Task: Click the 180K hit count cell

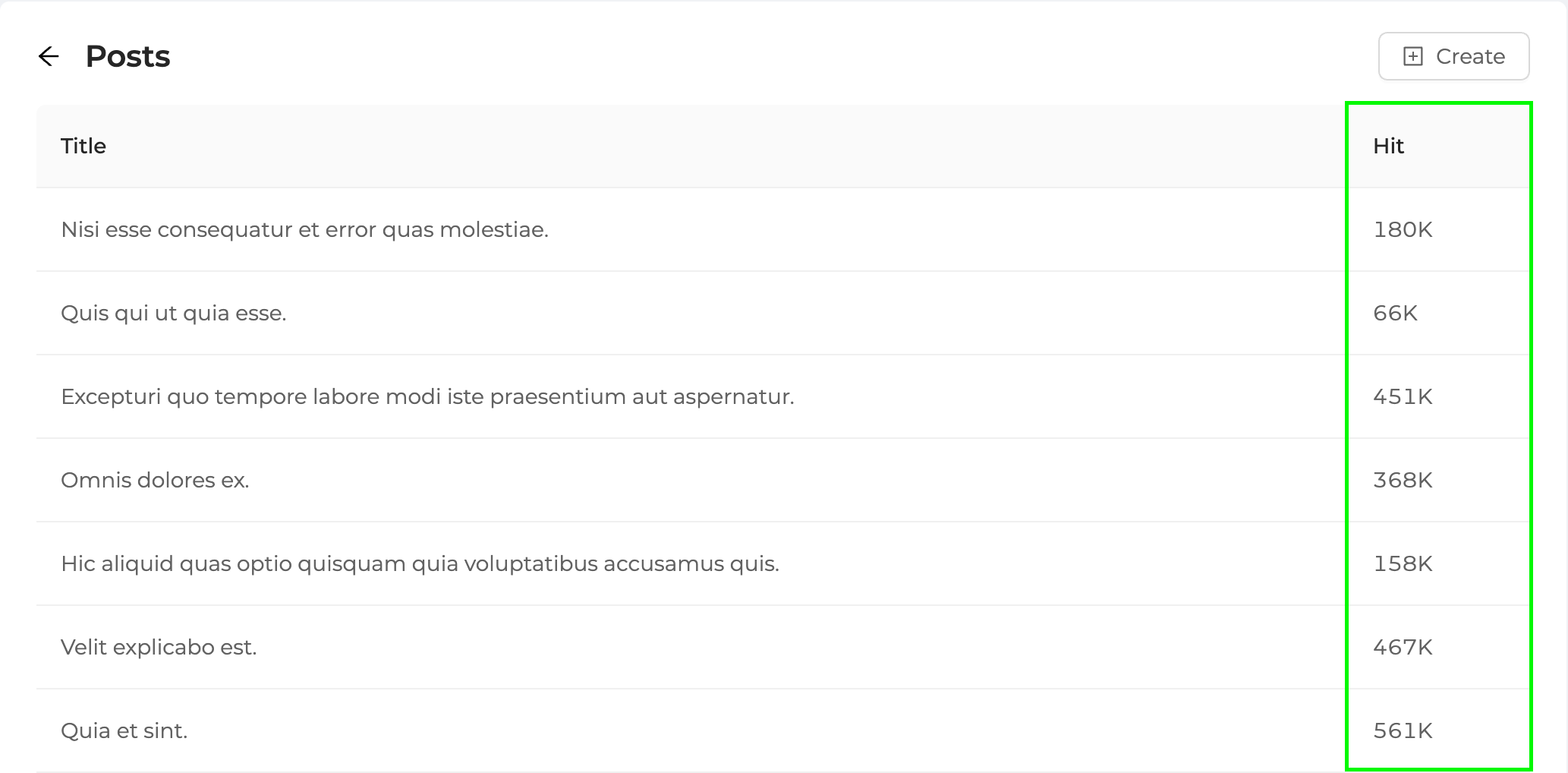Action: pos(1403,229)
